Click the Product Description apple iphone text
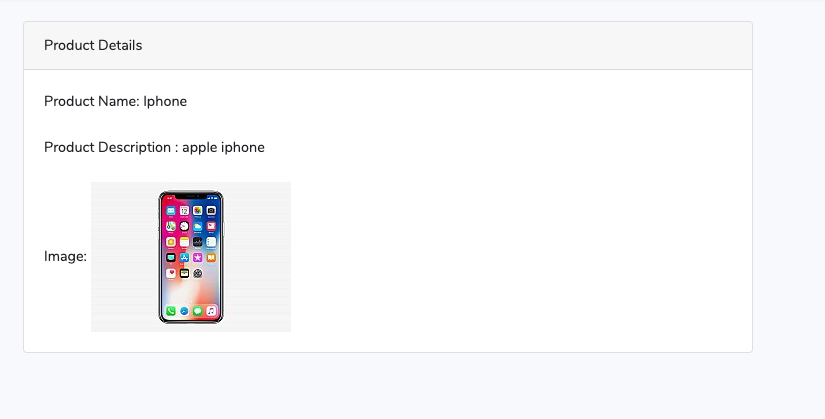825x419 pixels. [154, 147]
